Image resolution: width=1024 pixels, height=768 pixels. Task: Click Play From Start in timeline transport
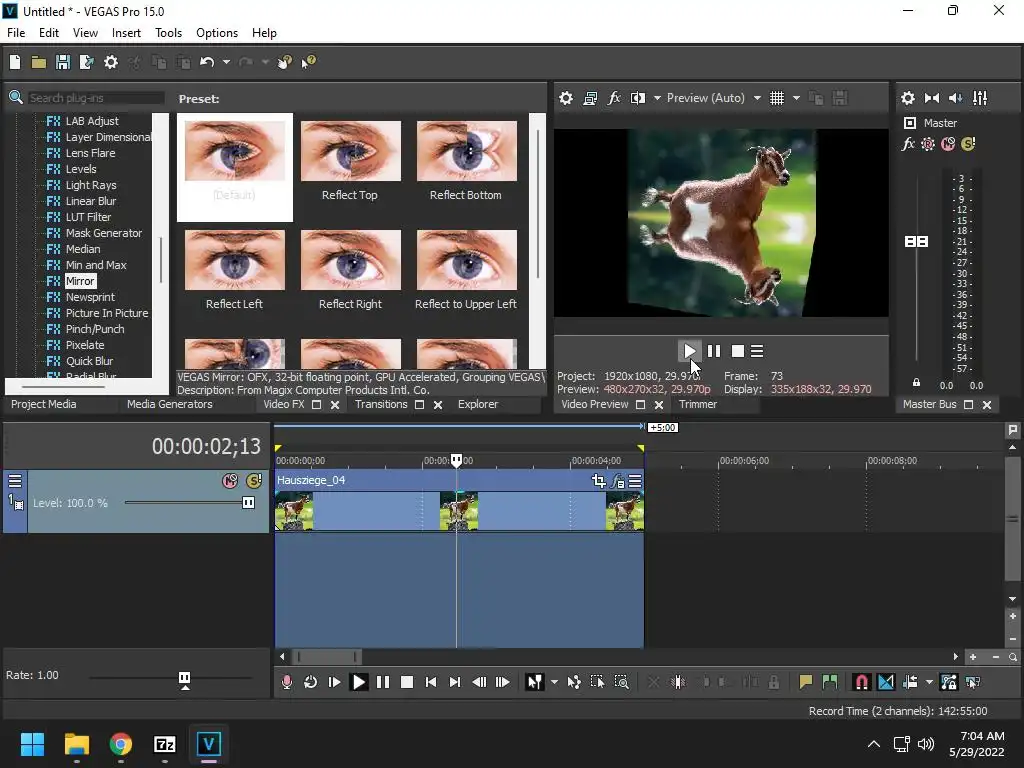pyautogui.click(x=334, y=682)
